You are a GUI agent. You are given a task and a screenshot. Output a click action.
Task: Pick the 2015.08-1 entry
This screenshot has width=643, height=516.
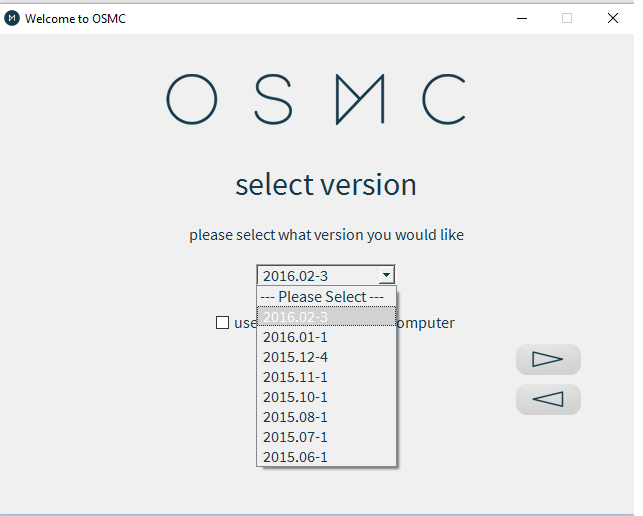coord(296,417)
